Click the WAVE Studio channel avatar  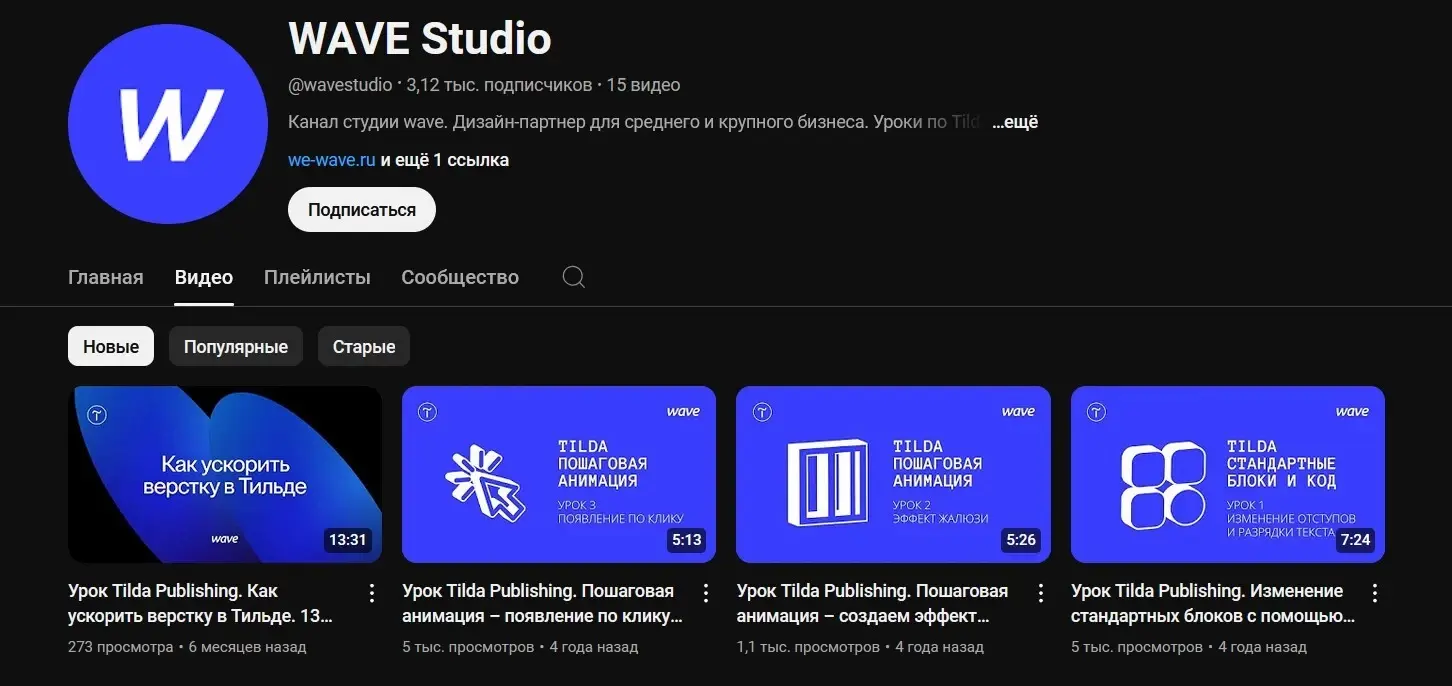(x=167, y=122)
